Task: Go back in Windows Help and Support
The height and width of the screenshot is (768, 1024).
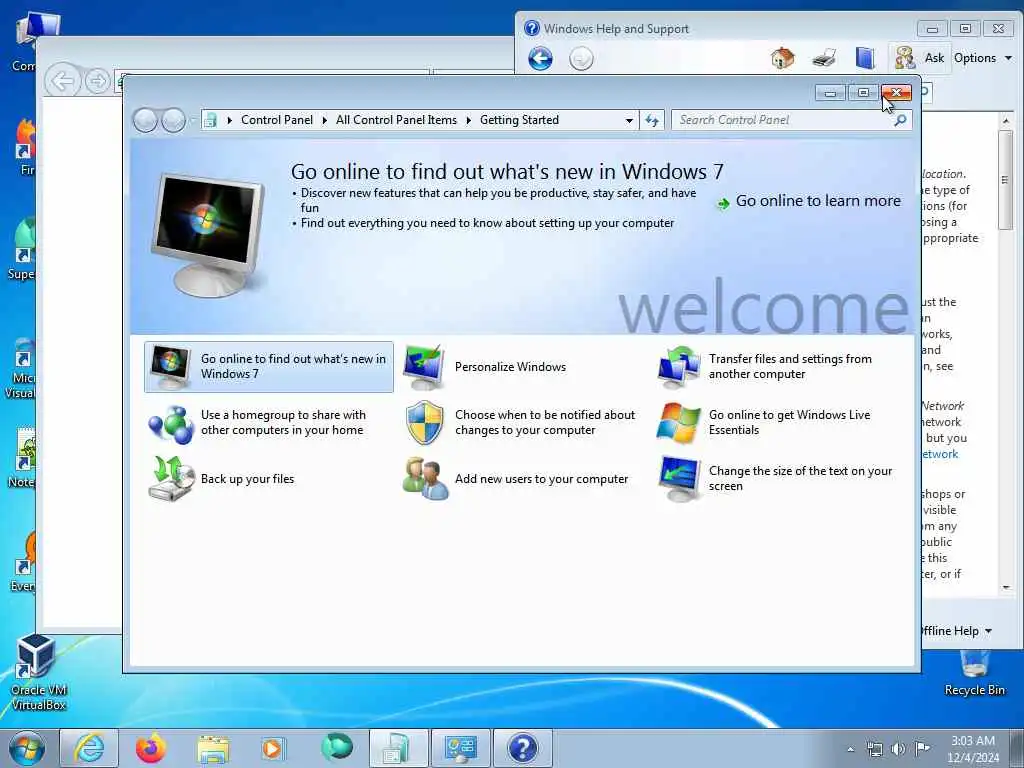Action: [540, 59]
